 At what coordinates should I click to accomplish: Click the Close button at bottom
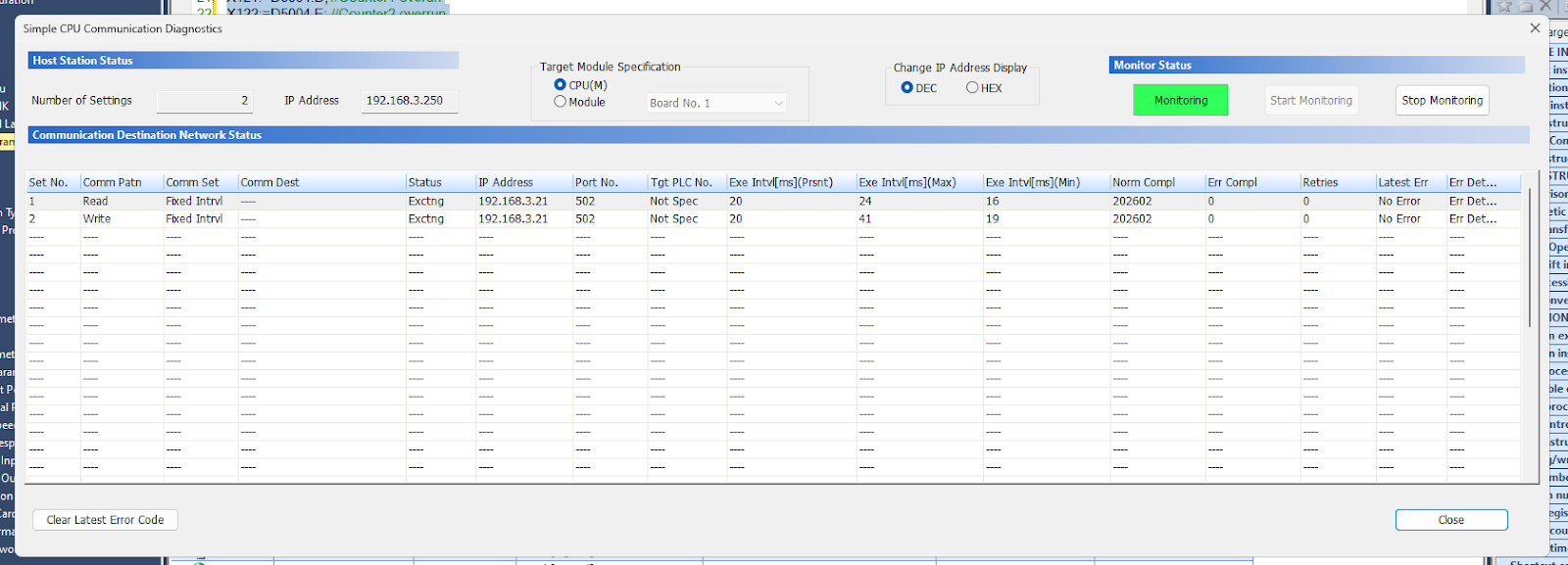coord(1451,520)
